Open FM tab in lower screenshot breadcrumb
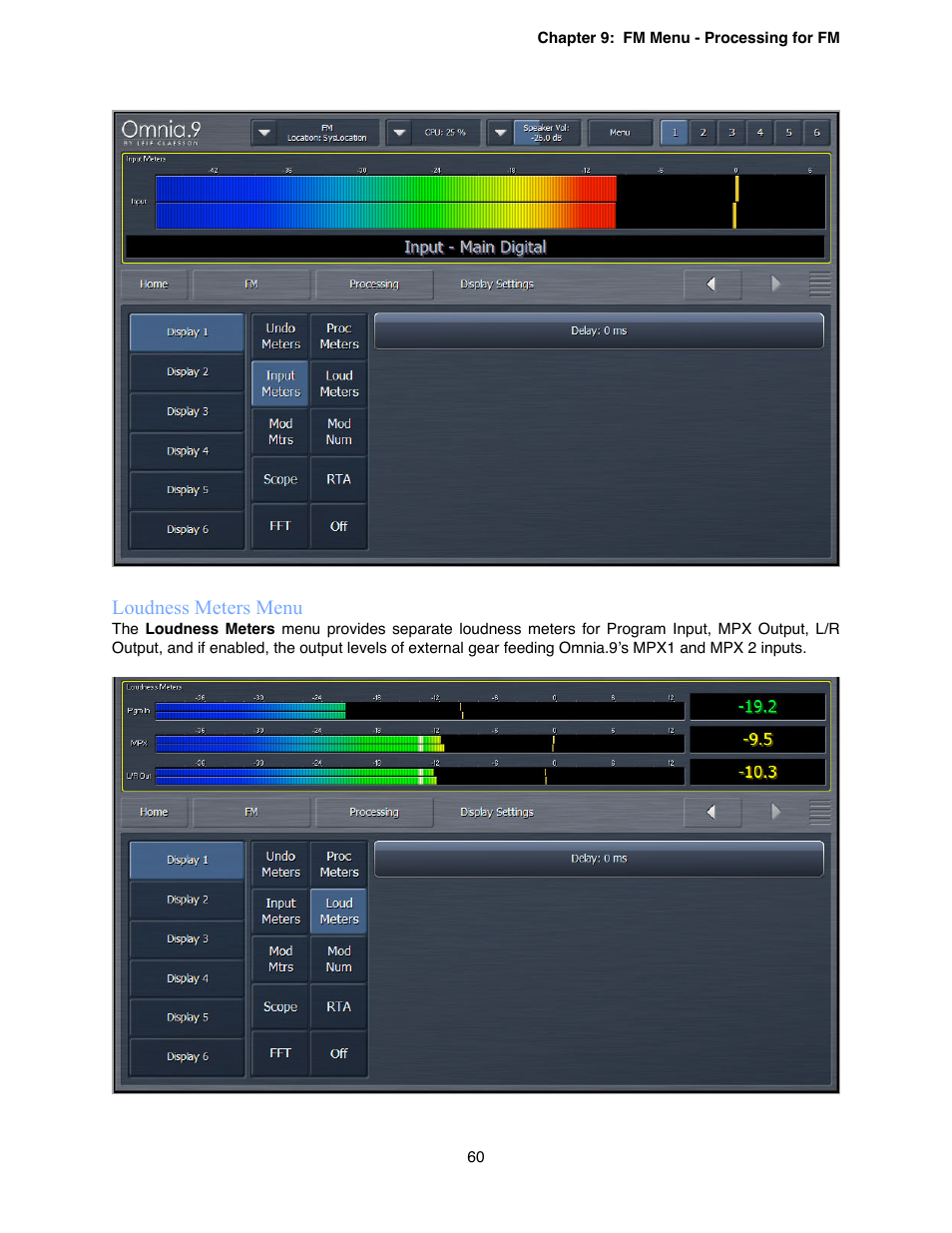 [x=251, y=813]
